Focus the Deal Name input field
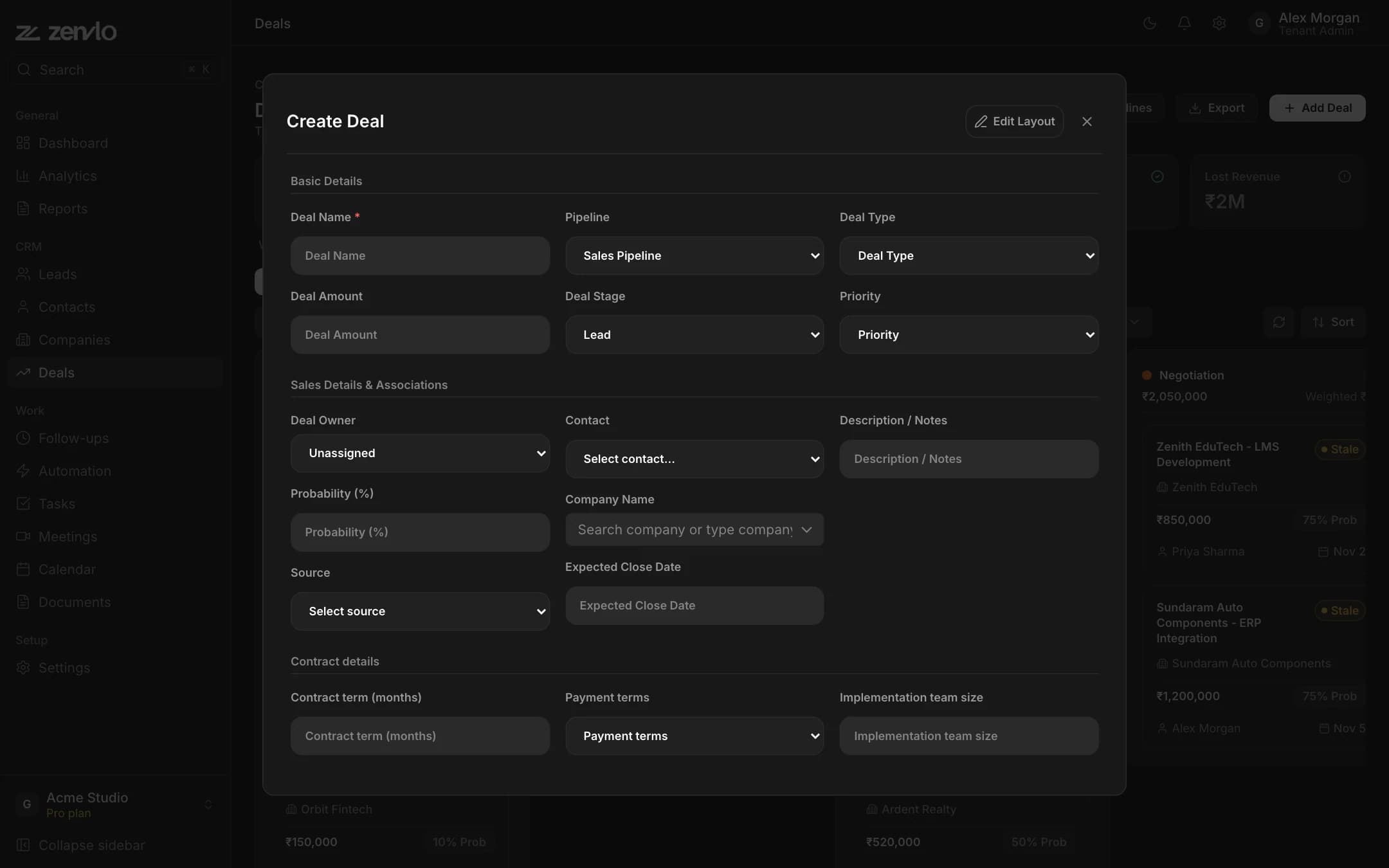This screenshot has width=1389, height=868. (420, 256)
